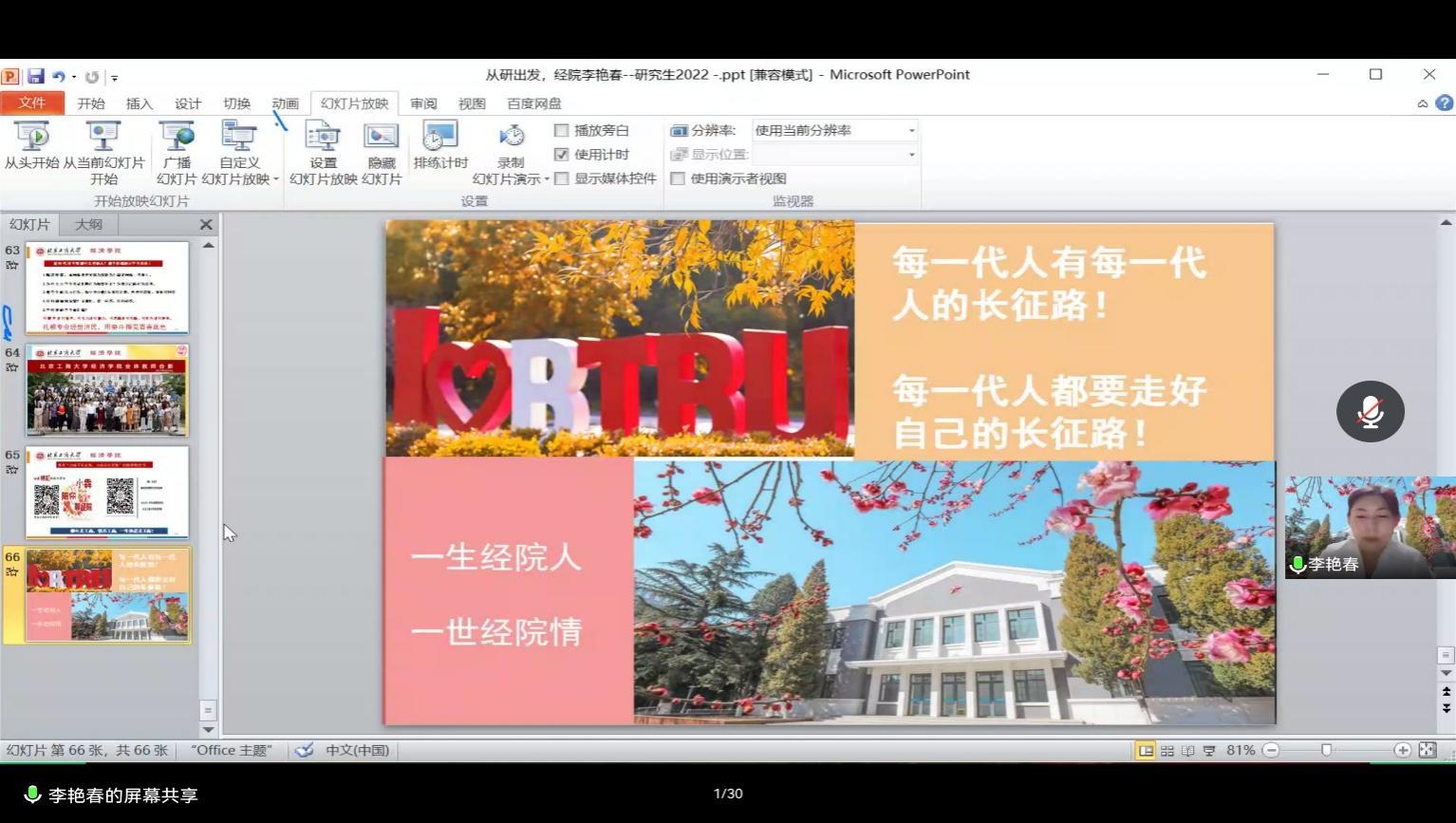
Task: Switch to the 视图 ribbon tab
Action: [472, 103]
